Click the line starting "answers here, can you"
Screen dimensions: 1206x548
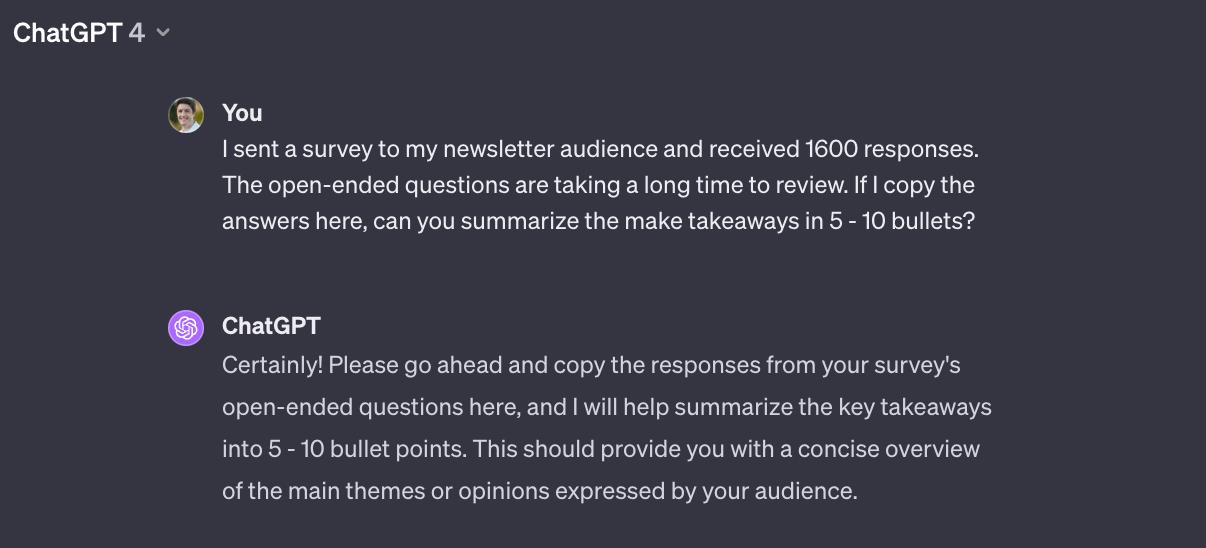(598, 221)
